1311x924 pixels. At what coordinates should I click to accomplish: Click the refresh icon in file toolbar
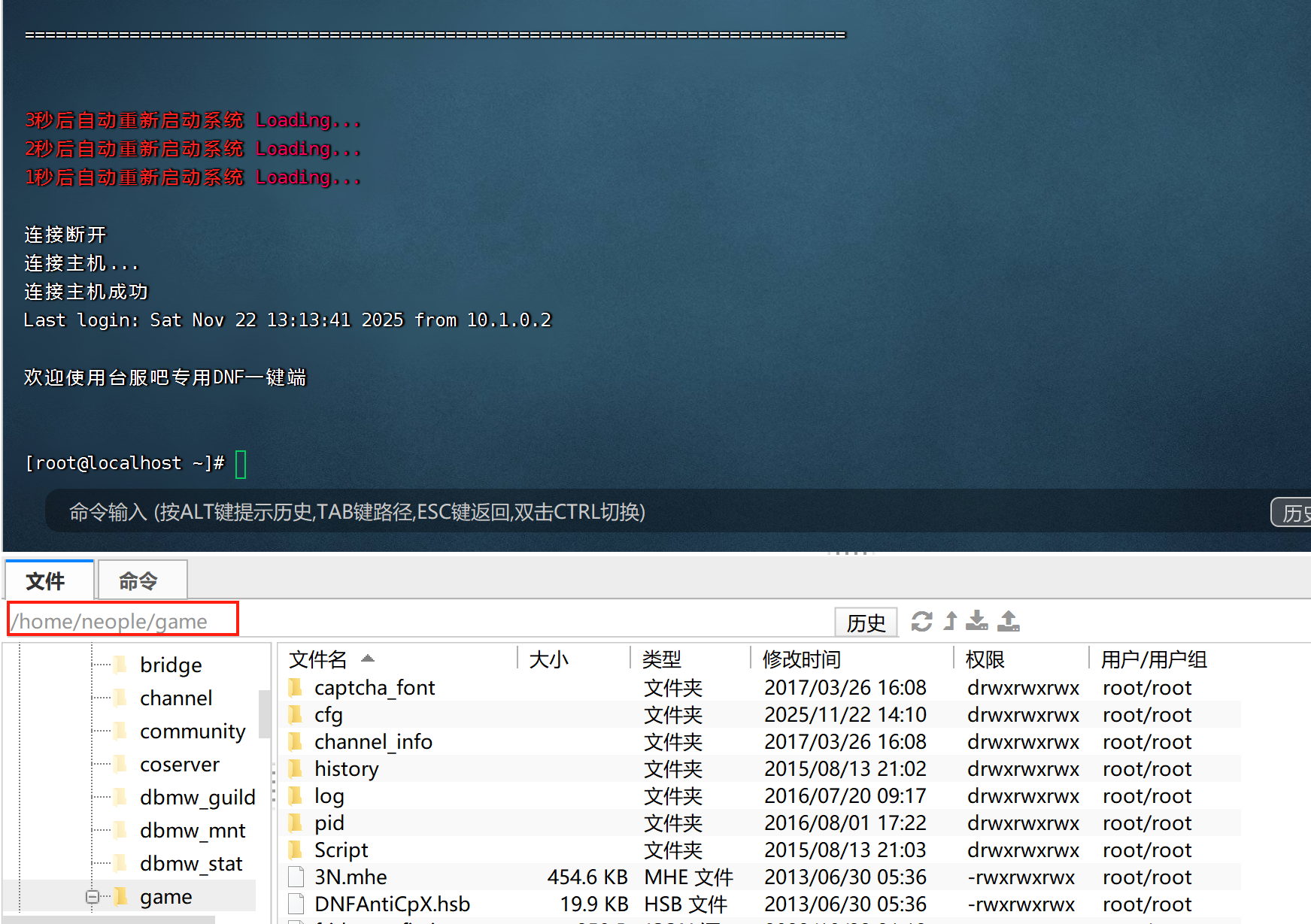tap(921, 622)
